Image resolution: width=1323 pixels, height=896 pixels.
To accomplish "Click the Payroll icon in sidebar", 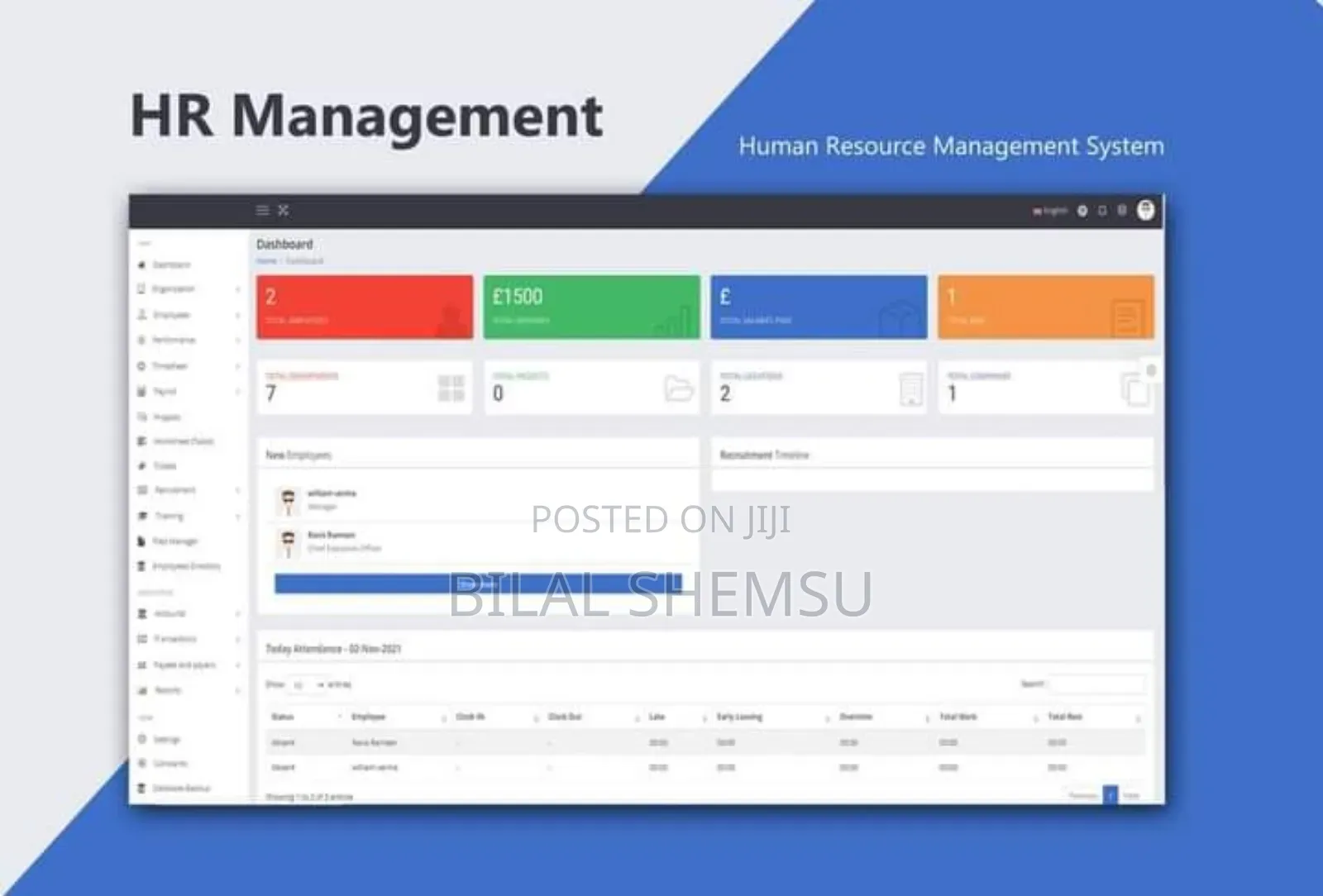I will (x=141, y=391).
